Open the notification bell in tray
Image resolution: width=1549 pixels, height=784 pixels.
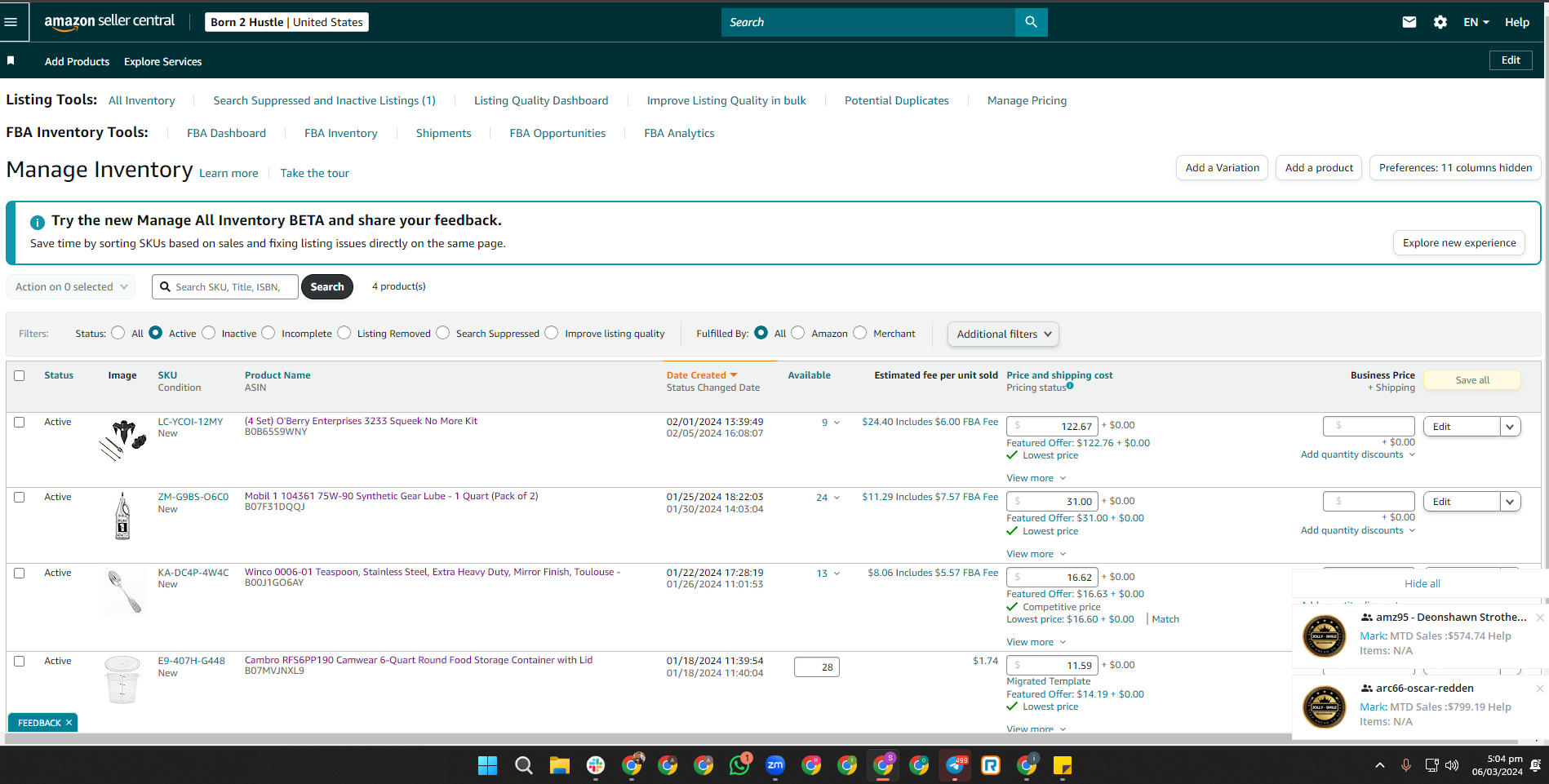click(1535, 765)
